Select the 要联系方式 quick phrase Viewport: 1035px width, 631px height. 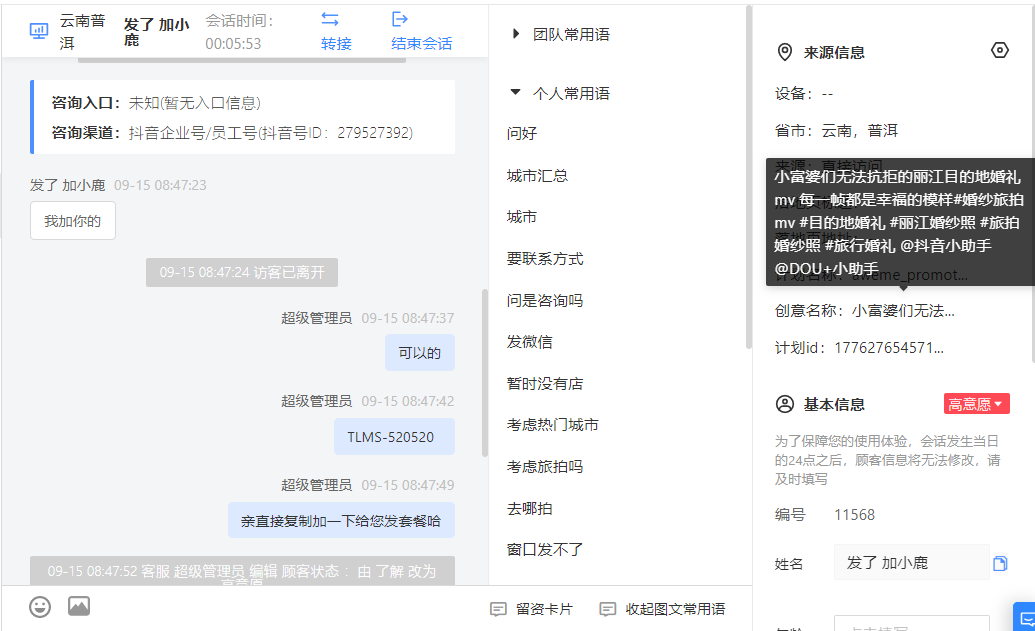pos(545,259)
